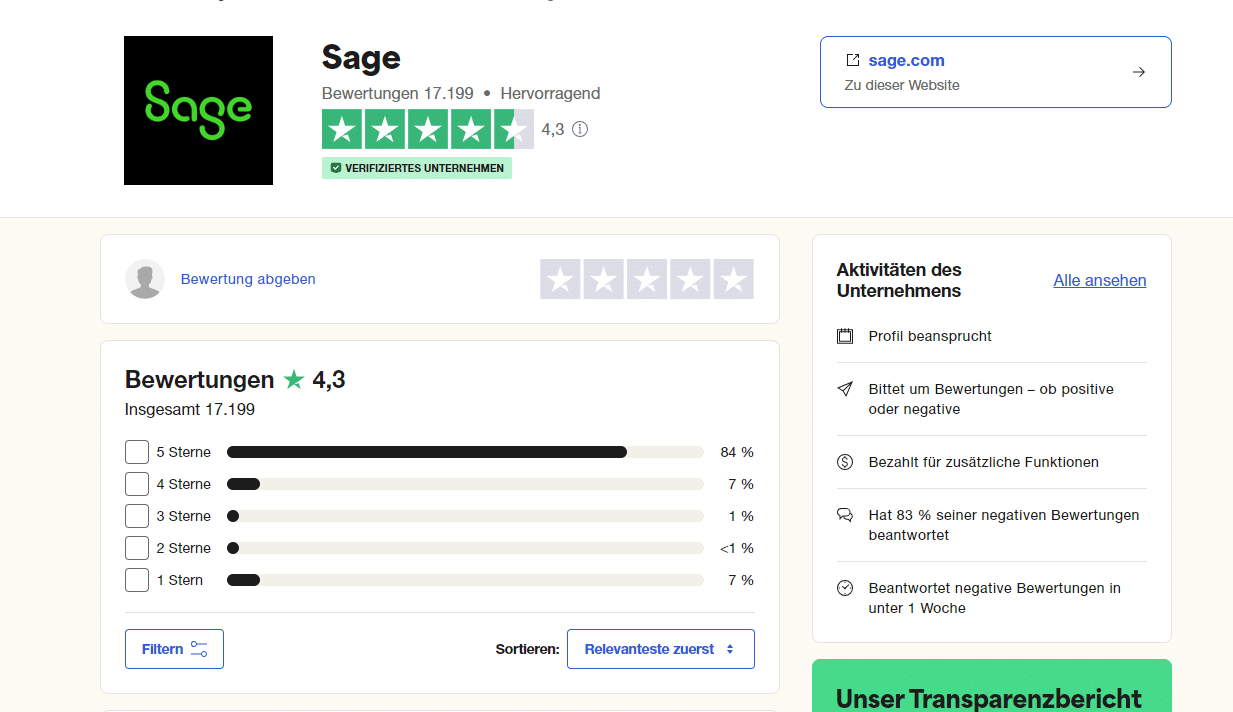Open the Alle ansehen link
Image resolution: width=1233 pixels, height=712 pixels.
click(1099, 280)
